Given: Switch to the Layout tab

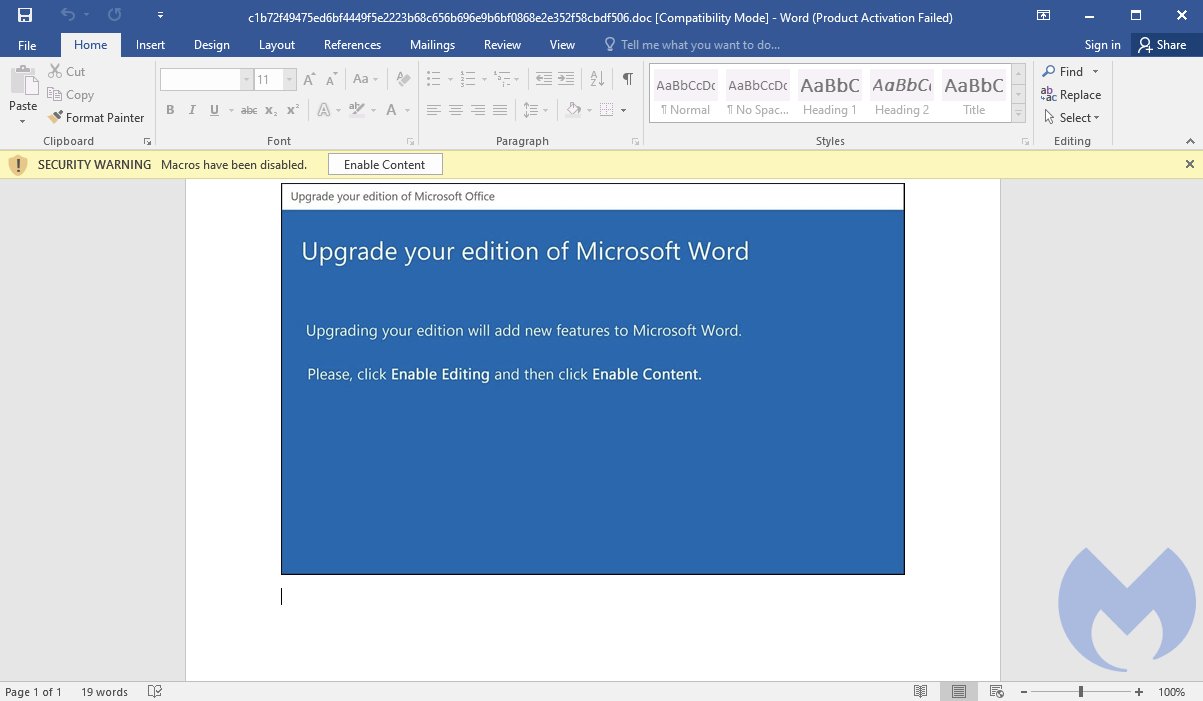Looking at the screenshot, I should [x=277, y=45].
